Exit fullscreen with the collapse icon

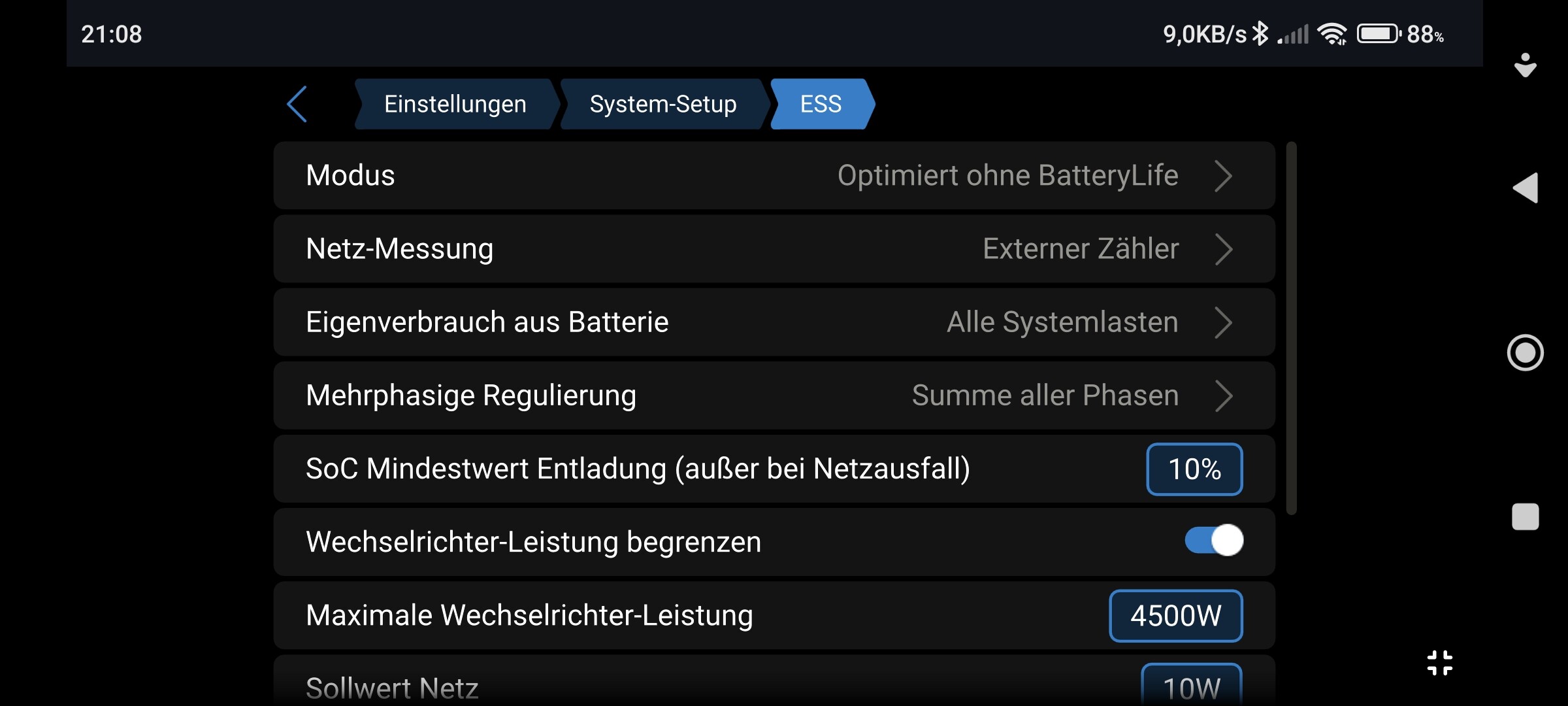point(1440,663)
